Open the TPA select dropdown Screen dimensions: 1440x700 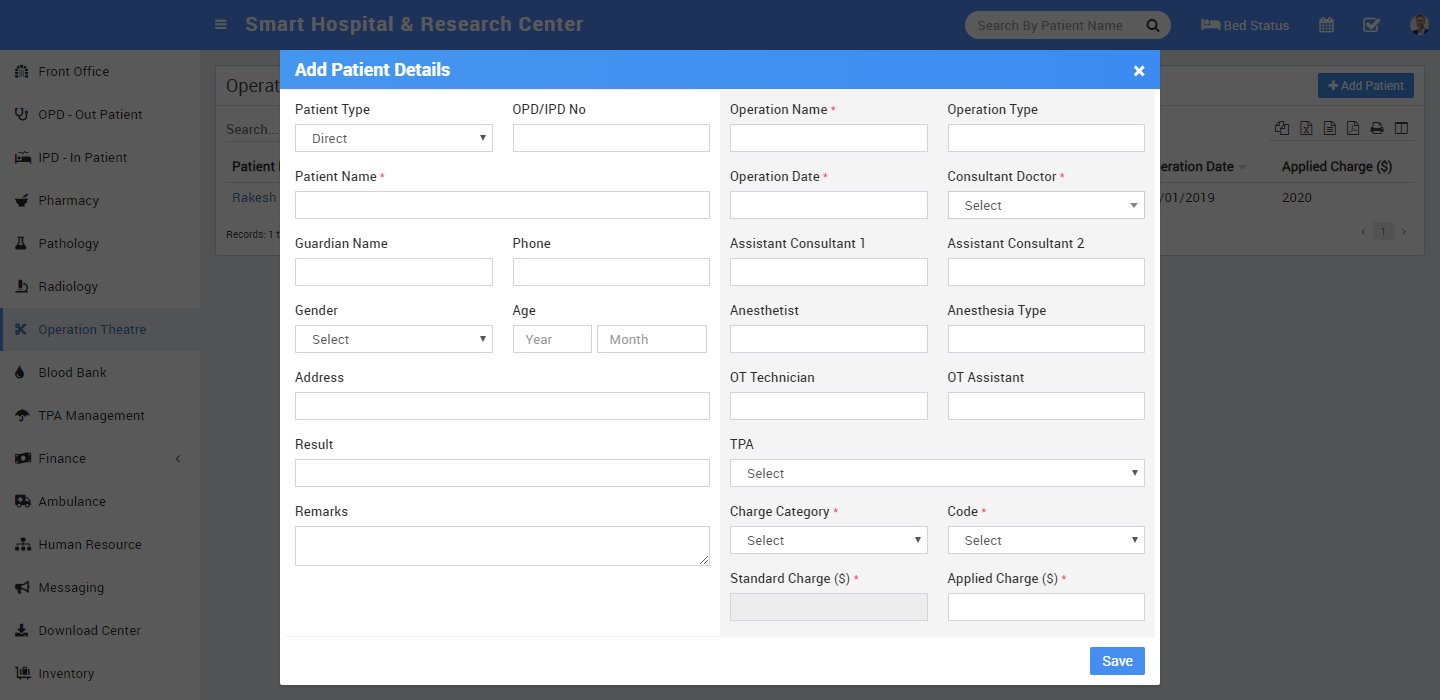point(937,473)
